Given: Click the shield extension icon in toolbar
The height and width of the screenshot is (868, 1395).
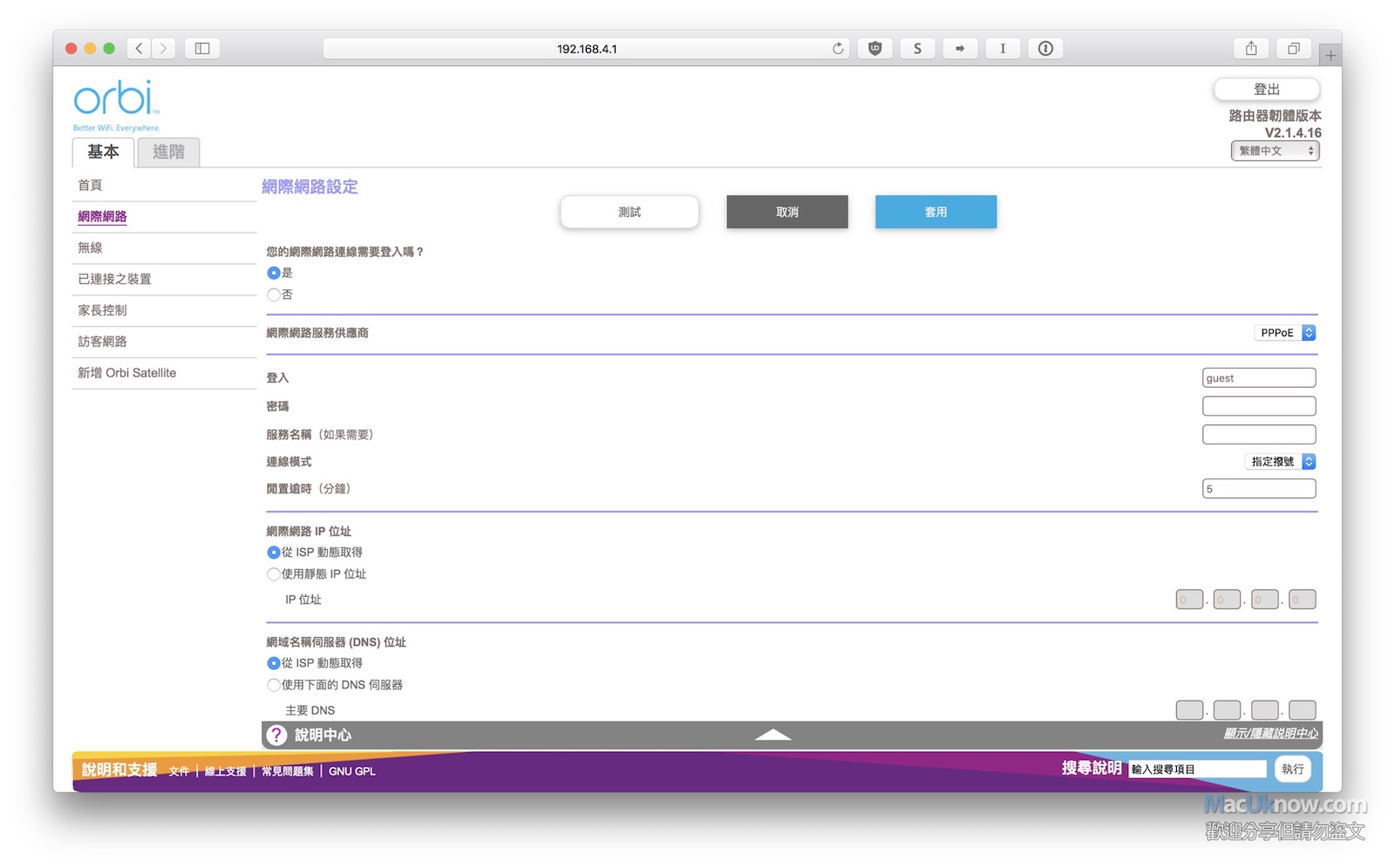Looking at the screenshot, I should [875, 49].
